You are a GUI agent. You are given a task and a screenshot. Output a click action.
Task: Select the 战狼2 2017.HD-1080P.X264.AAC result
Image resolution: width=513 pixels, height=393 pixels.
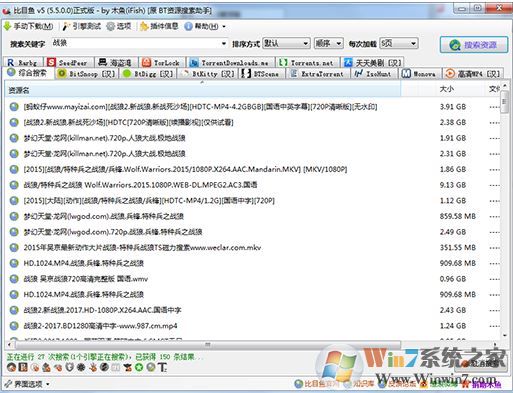tap(252, 310)
